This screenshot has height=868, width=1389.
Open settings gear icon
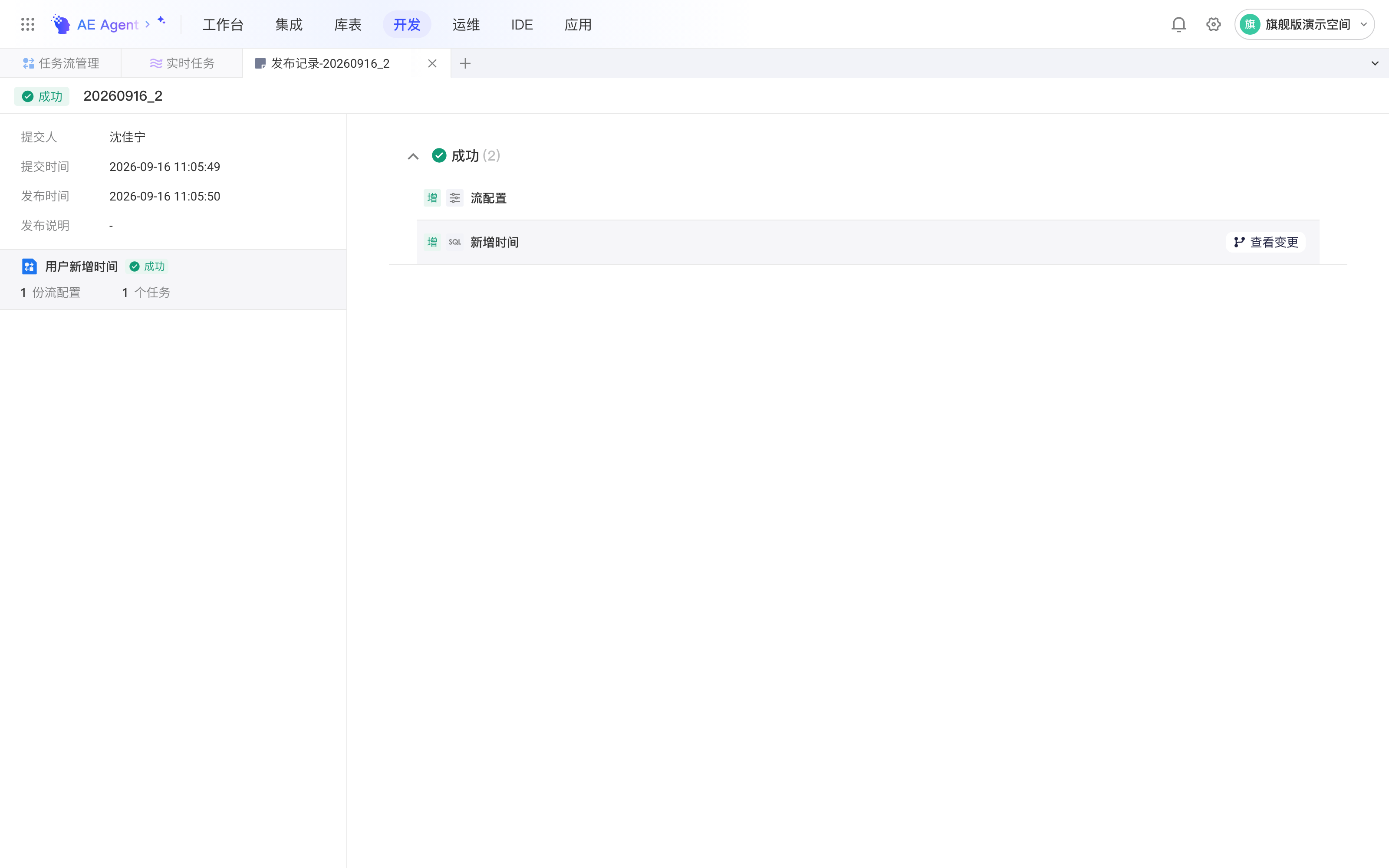(1213, 24)
